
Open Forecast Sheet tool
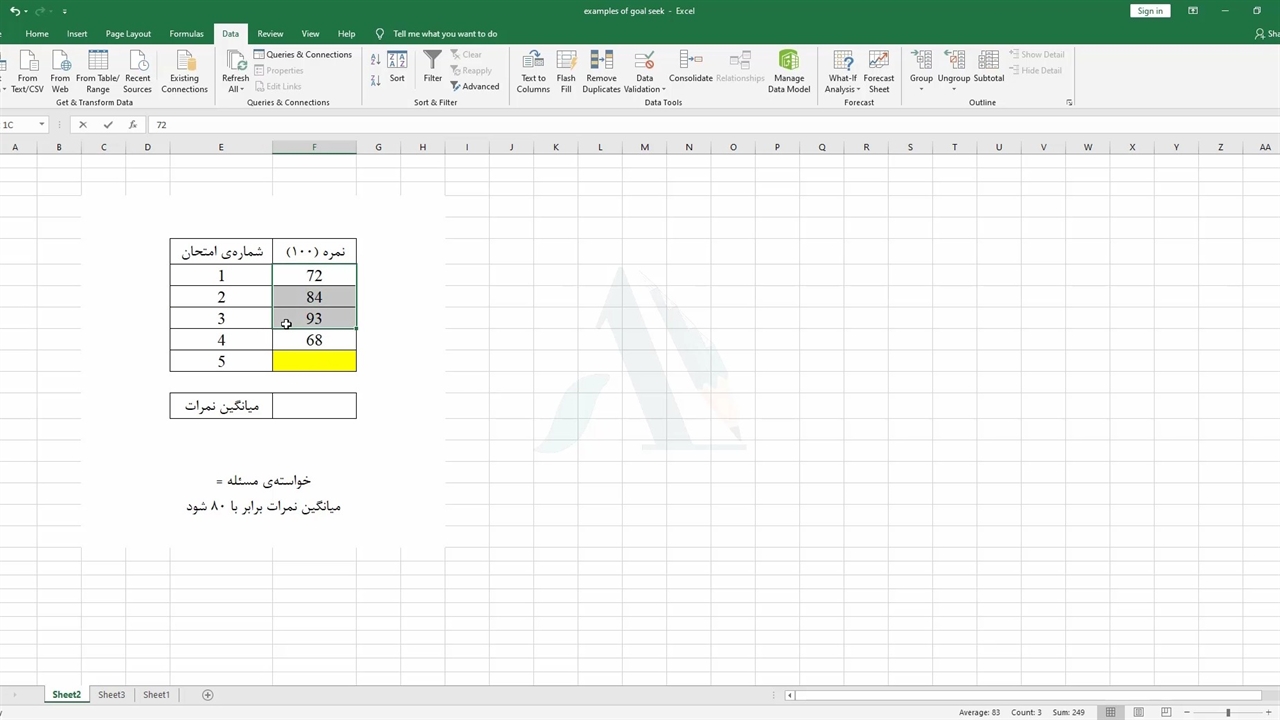click(x=878, y=70)
